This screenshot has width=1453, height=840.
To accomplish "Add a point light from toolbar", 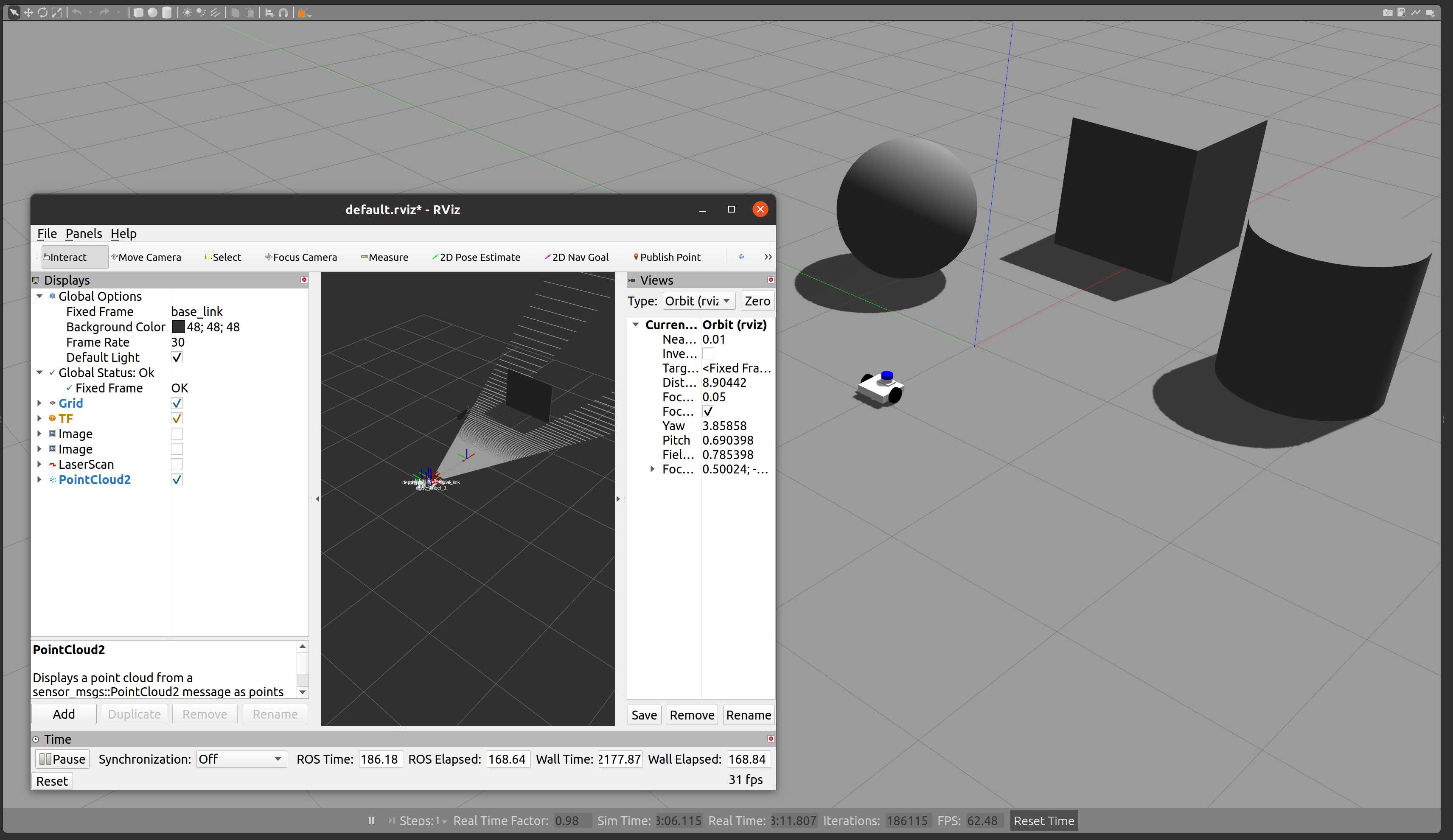I will (x=188, y=13).
